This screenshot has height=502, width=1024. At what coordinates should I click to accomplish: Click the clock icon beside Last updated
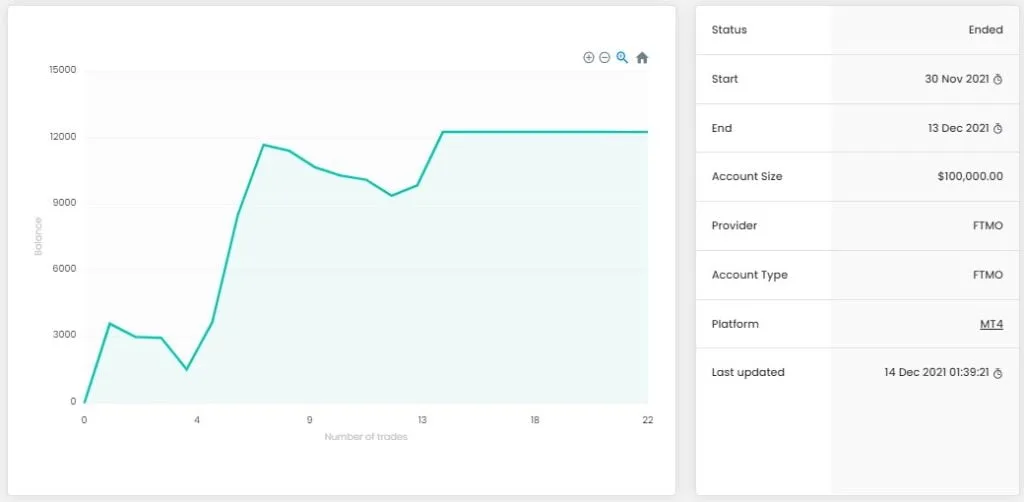[997, 373]
